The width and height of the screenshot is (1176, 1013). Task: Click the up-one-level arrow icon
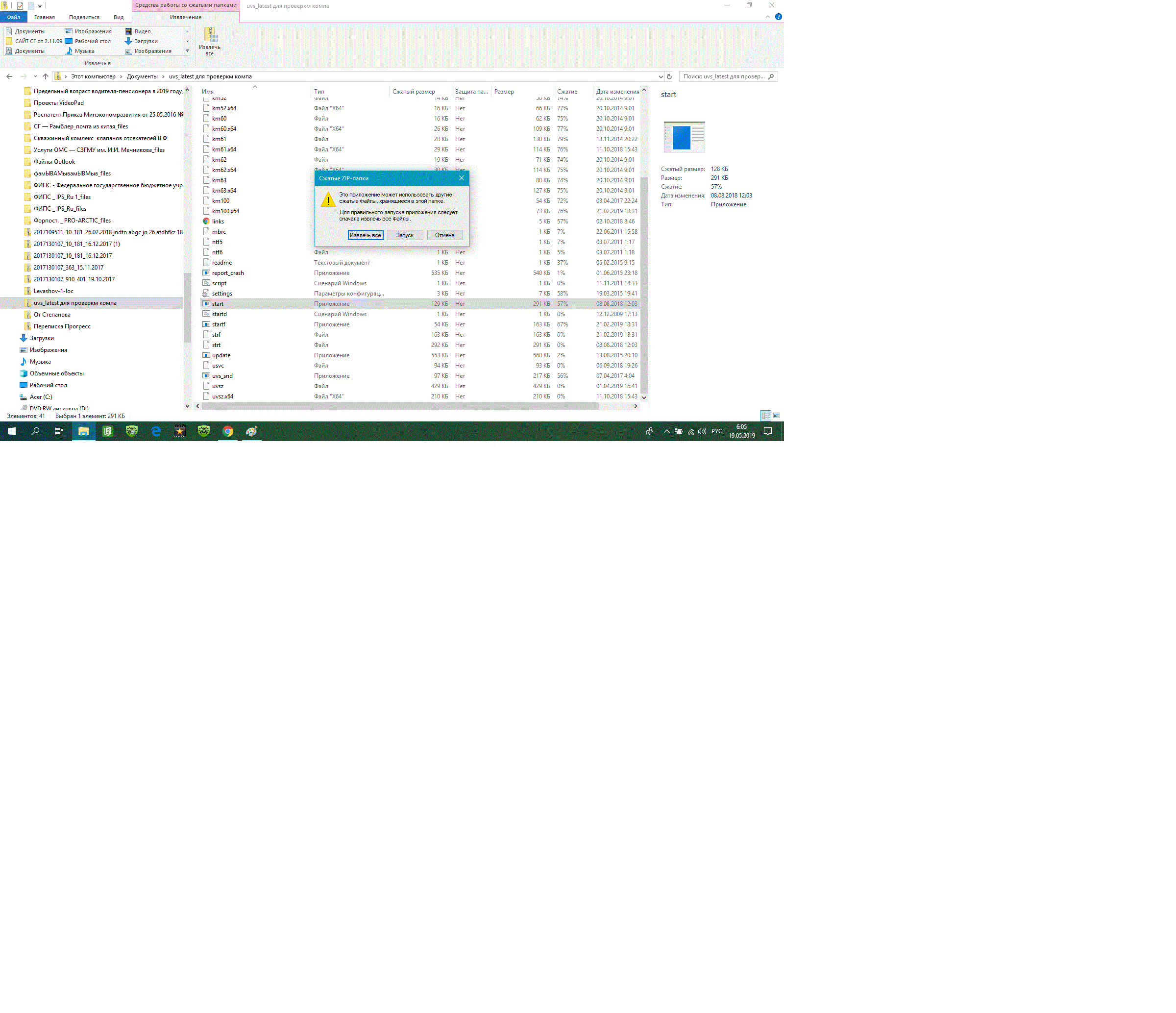[46, 76]
